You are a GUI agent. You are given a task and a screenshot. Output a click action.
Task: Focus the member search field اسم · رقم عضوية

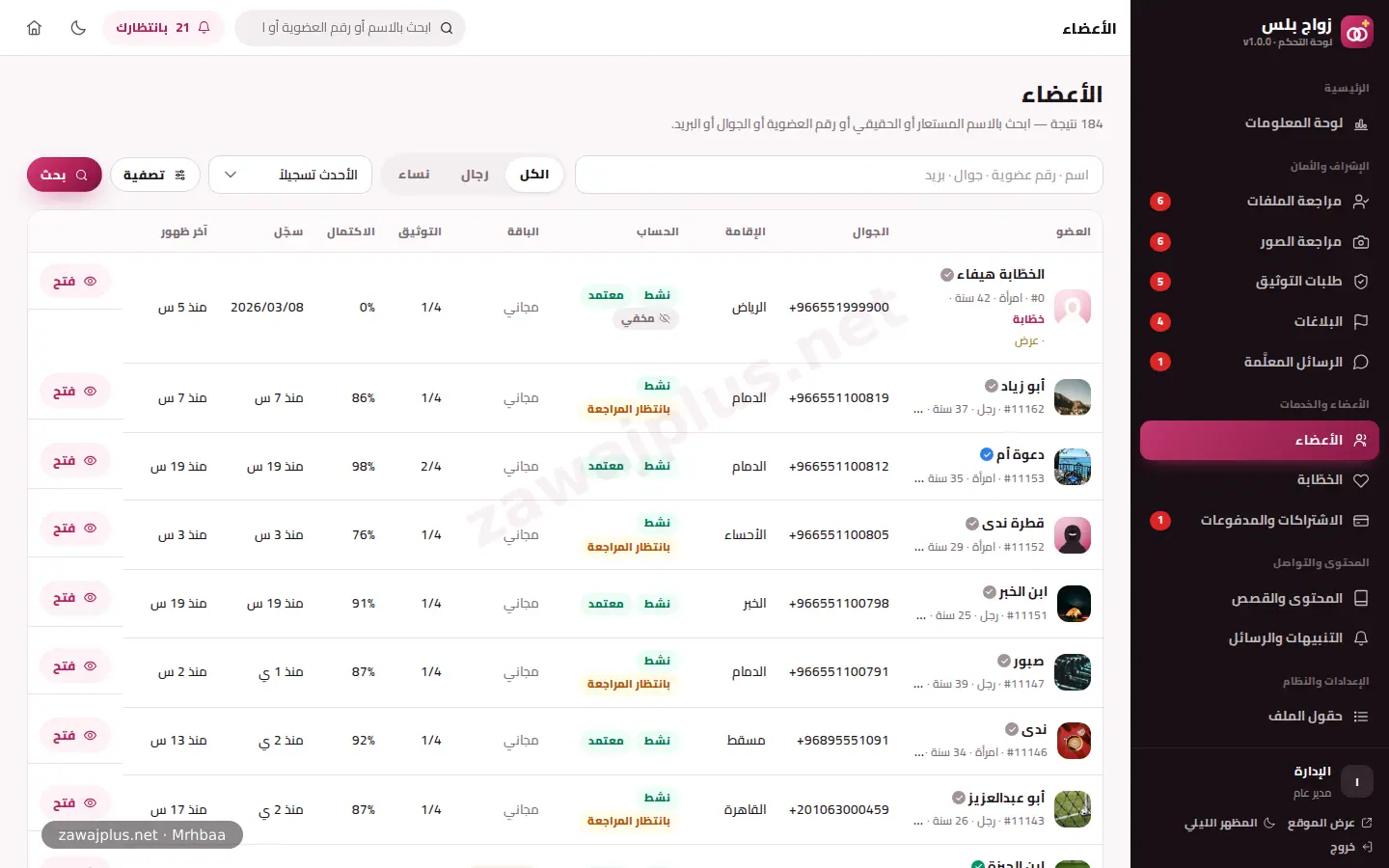click(x=838, y=175)
